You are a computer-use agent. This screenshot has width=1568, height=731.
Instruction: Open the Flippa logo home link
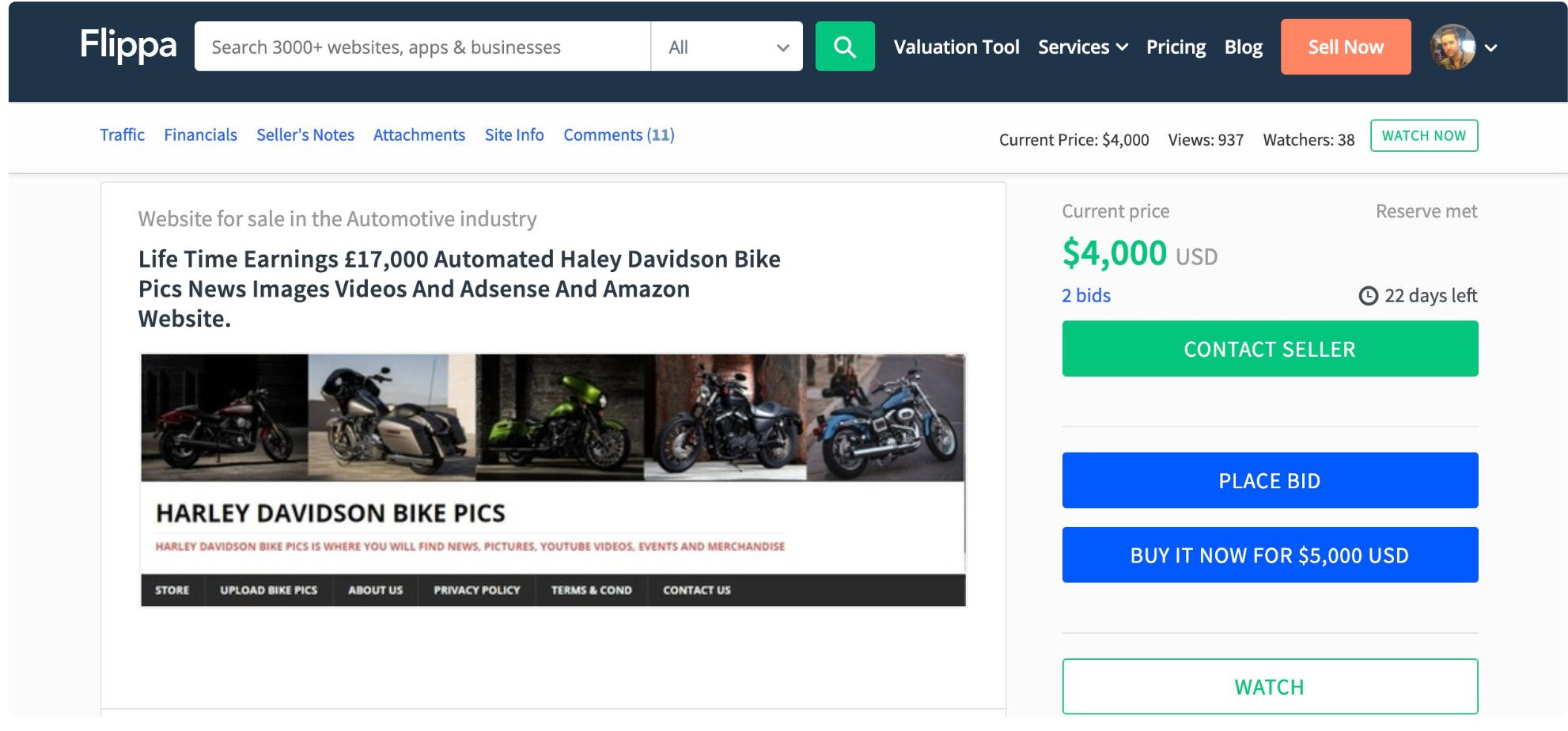[x=128, y=44]
